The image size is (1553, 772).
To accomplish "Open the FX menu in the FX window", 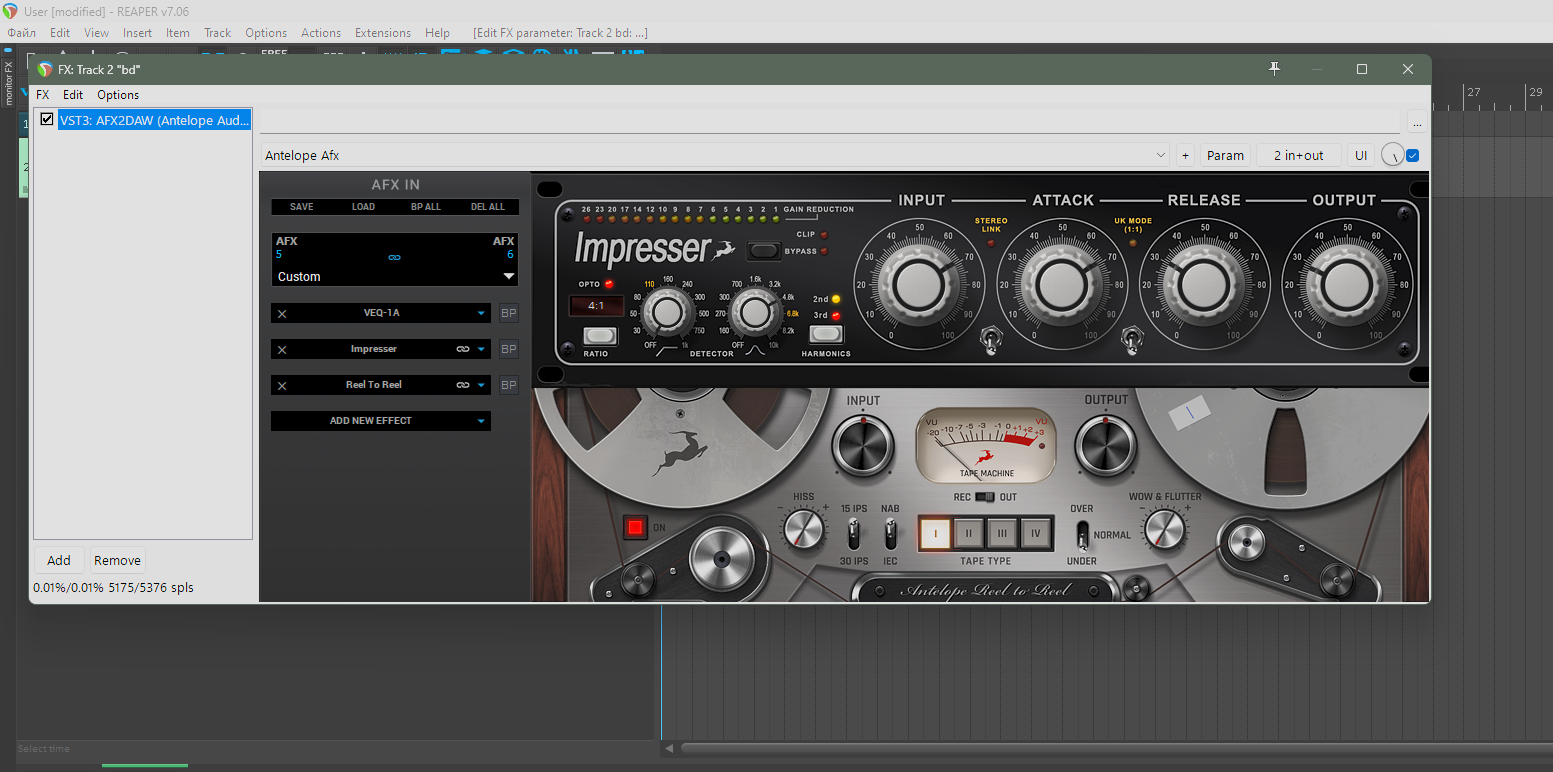I will pyautogui.click(x=43, y=95).
